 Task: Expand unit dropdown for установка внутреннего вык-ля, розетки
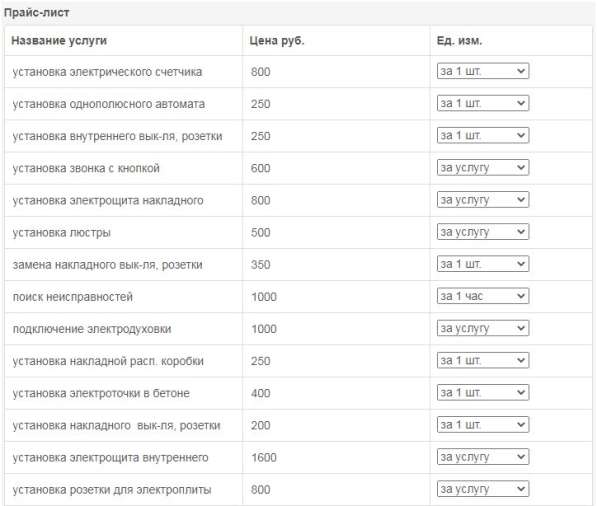coord(483,135)
